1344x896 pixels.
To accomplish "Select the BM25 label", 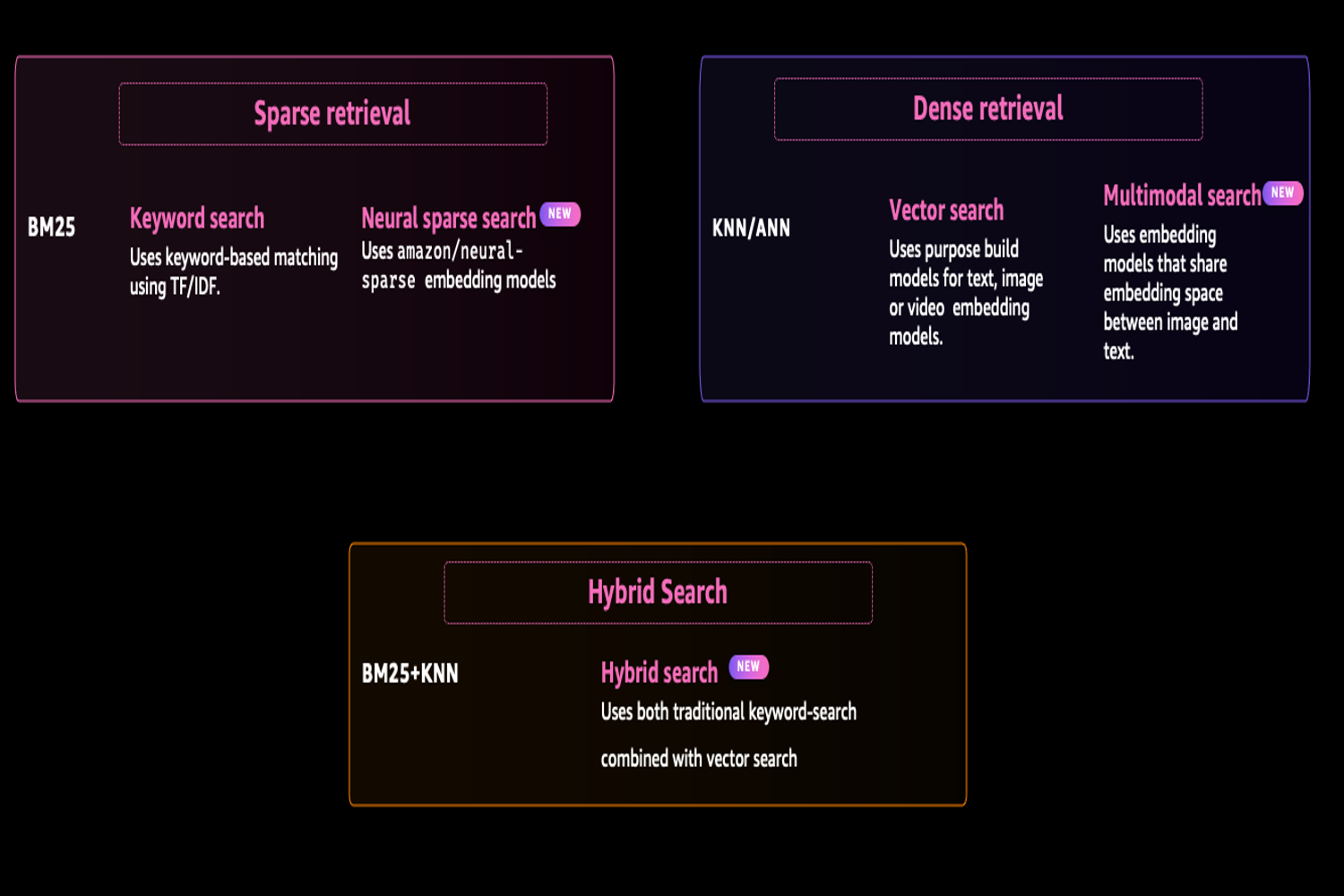I will [x=51, y=227].
